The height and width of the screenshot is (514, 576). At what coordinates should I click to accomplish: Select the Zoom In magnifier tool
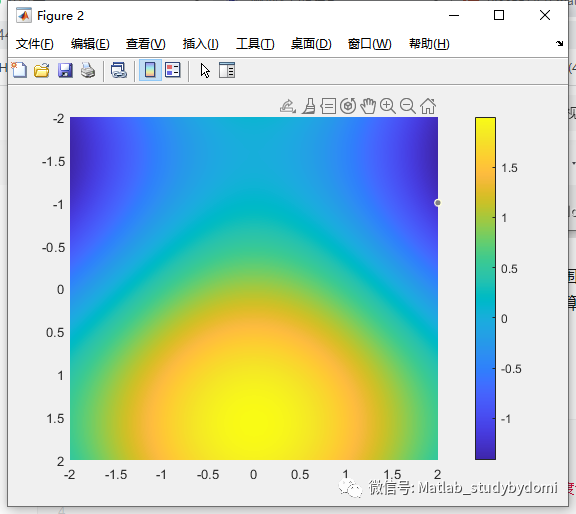tap(388, 106)
